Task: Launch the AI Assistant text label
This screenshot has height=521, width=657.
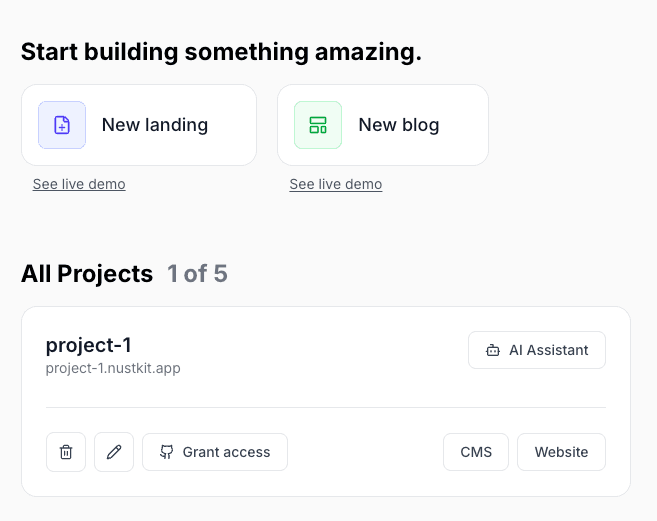Action: click(x=549, y=350)
